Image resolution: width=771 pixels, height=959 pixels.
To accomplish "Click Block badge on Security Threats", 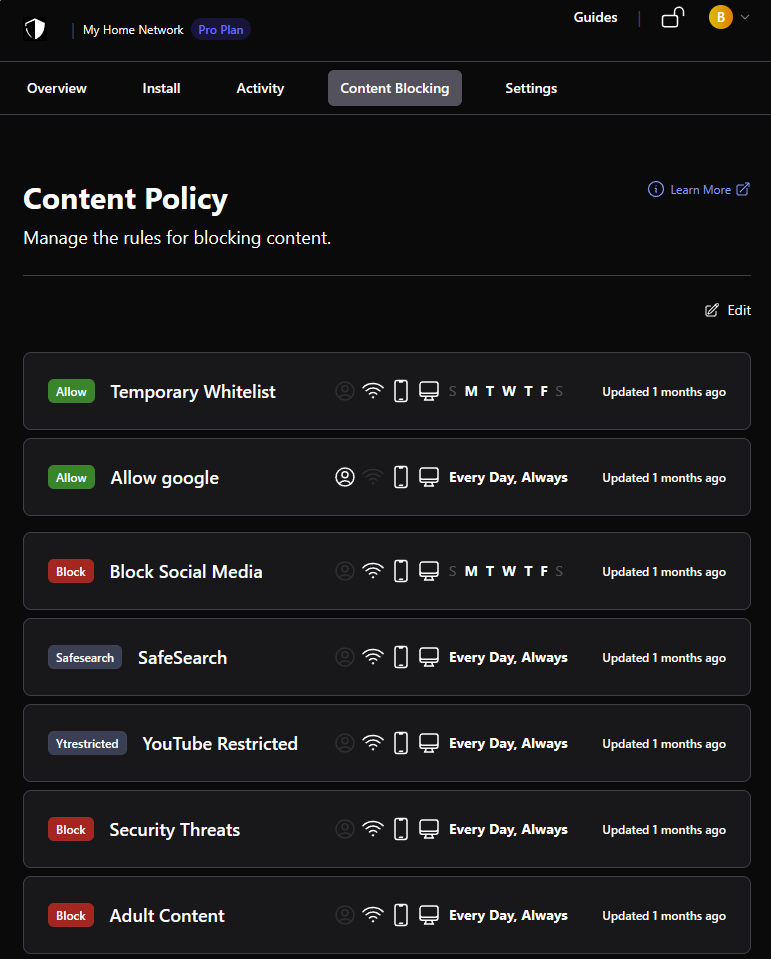I will coord(71,829).
